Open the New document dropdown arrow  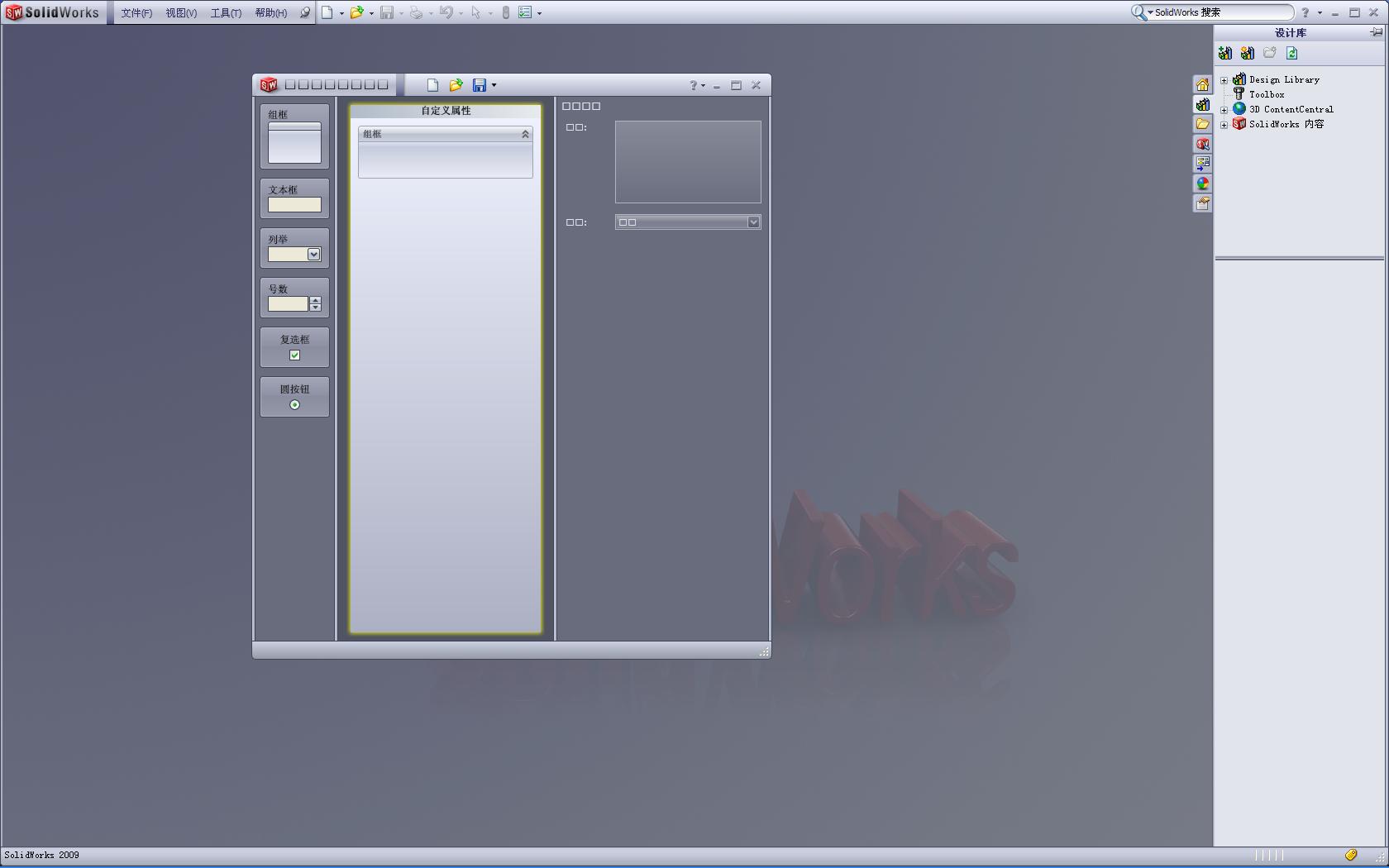click(341, 13)
